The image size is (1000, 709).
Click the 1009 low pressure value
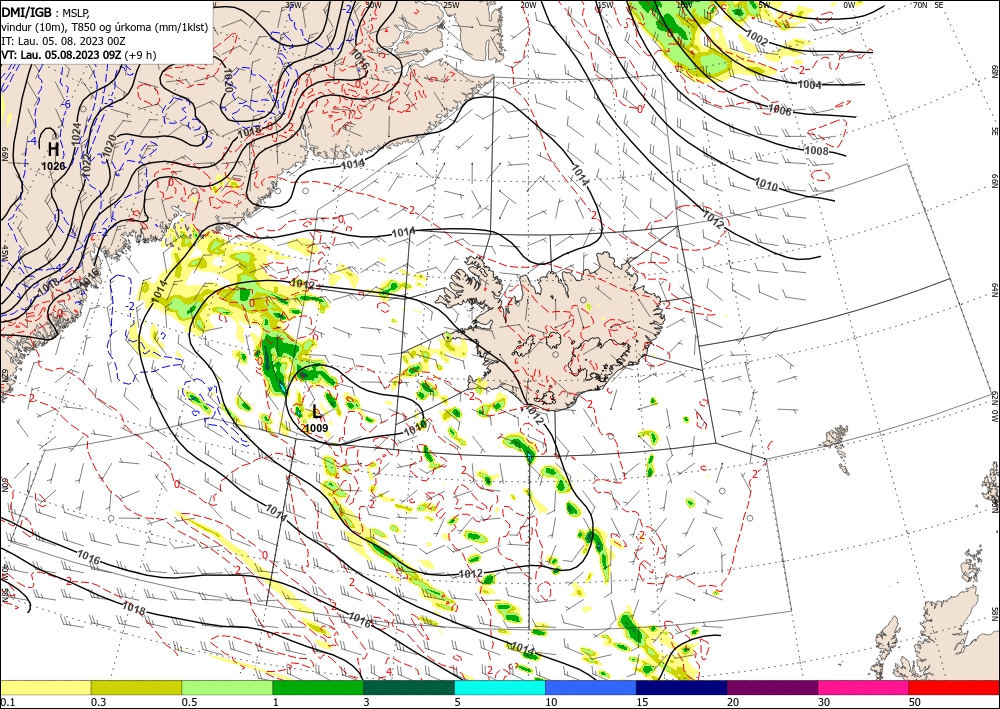[316, 428]
